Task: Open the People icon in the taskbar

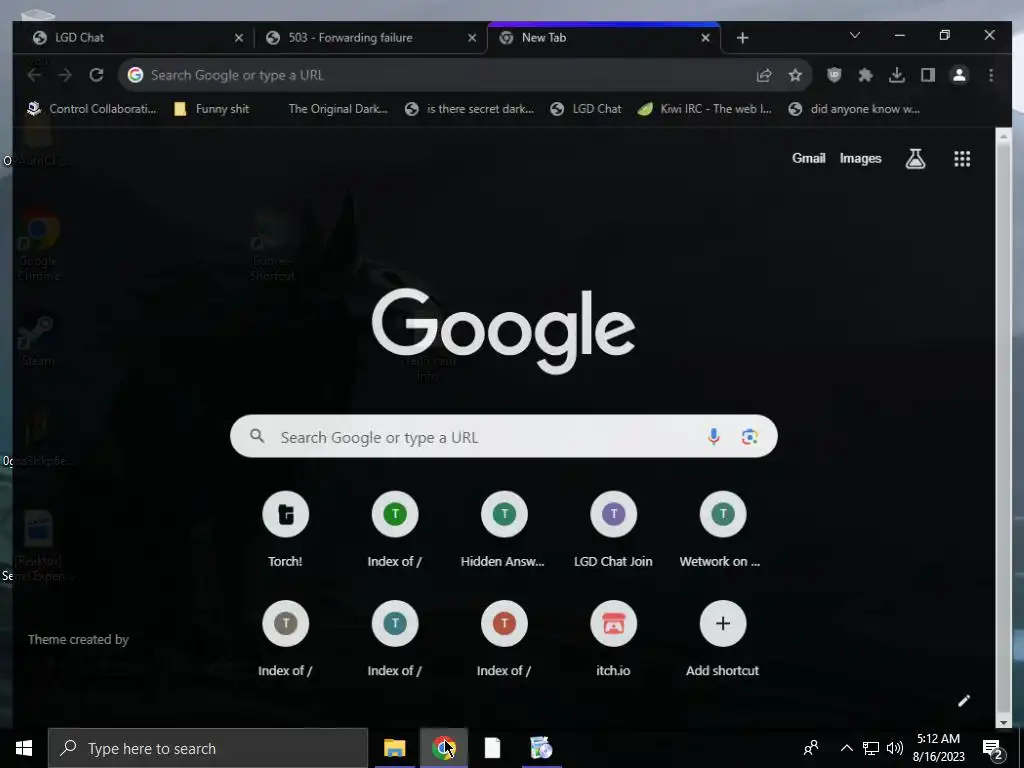Action: pos(811,748)
